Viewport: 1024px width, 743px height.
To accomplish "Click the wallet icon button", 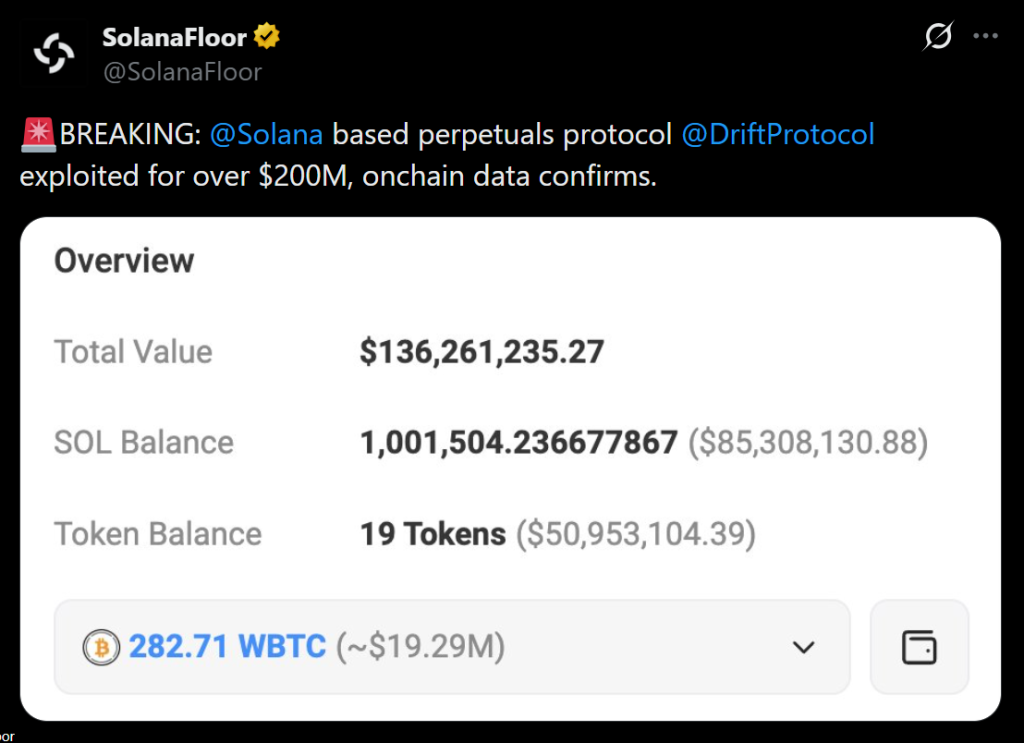I will (919, 647).
